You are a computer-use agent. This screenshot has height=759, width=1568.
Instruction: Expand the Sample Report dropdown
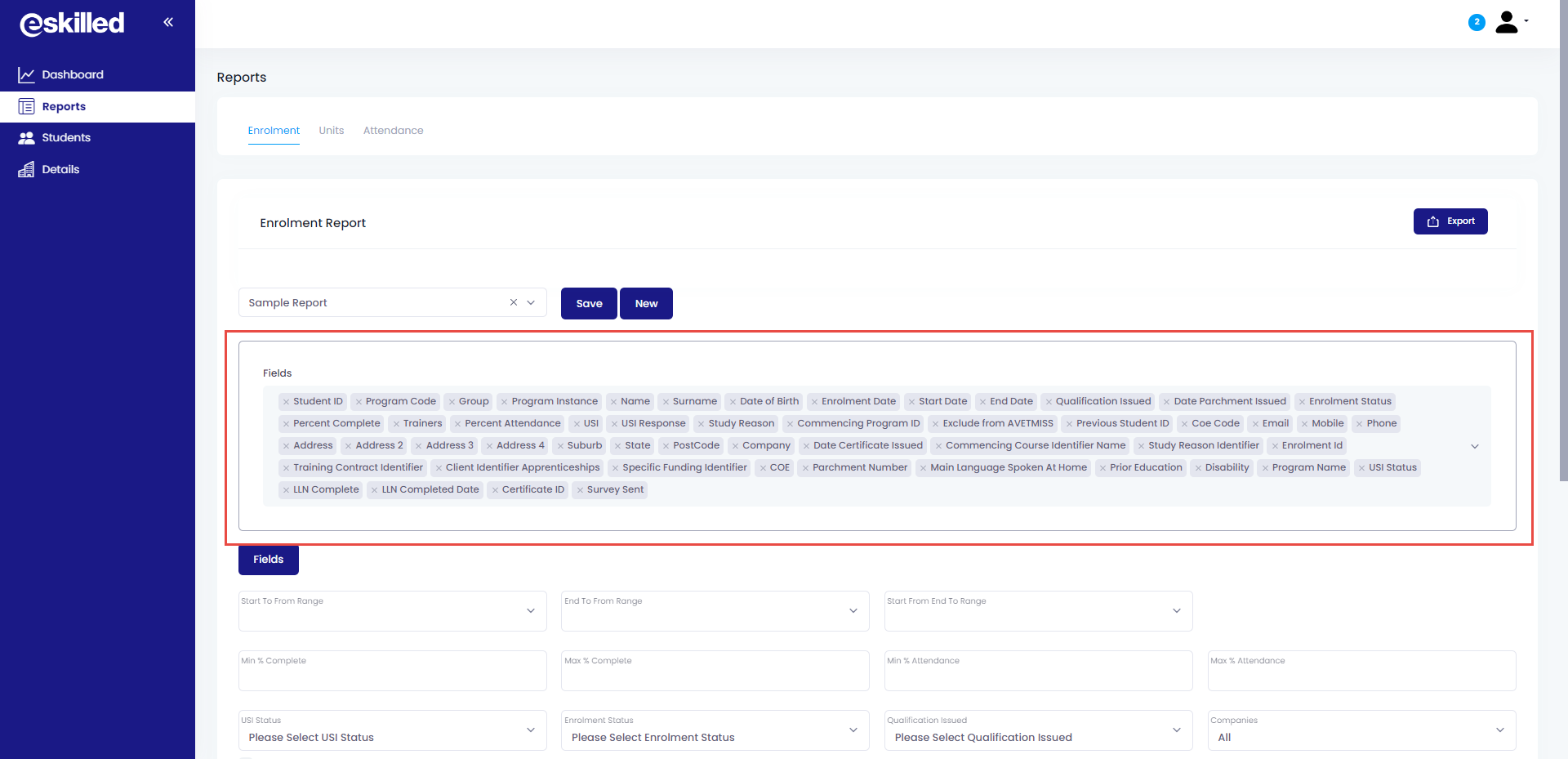point(531,302)
